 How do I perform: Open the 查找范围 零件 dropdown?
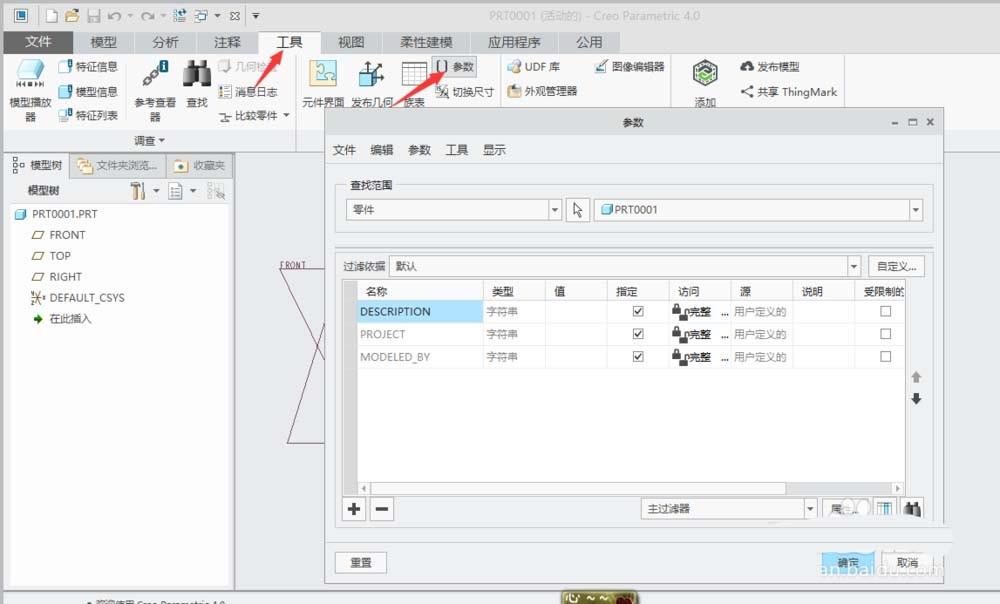(x=554, y=210)
